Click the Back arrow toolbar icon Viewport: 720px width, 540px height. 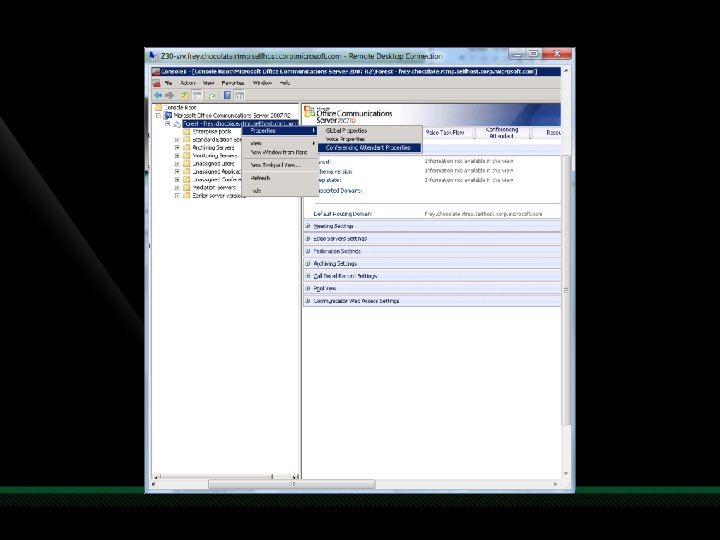tap(158, 95)
